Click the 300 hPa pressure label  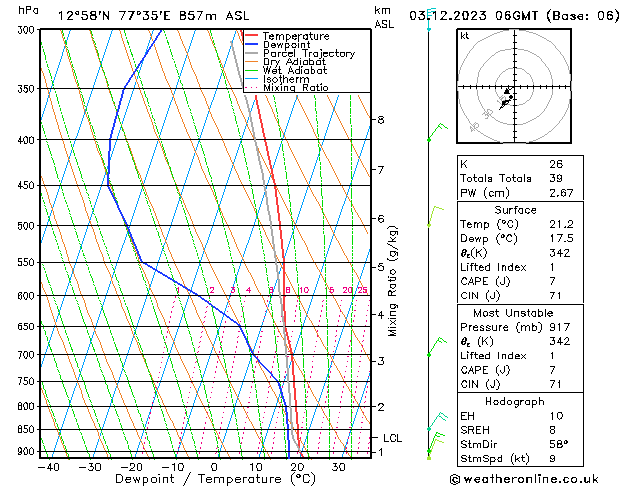point(28,30)
